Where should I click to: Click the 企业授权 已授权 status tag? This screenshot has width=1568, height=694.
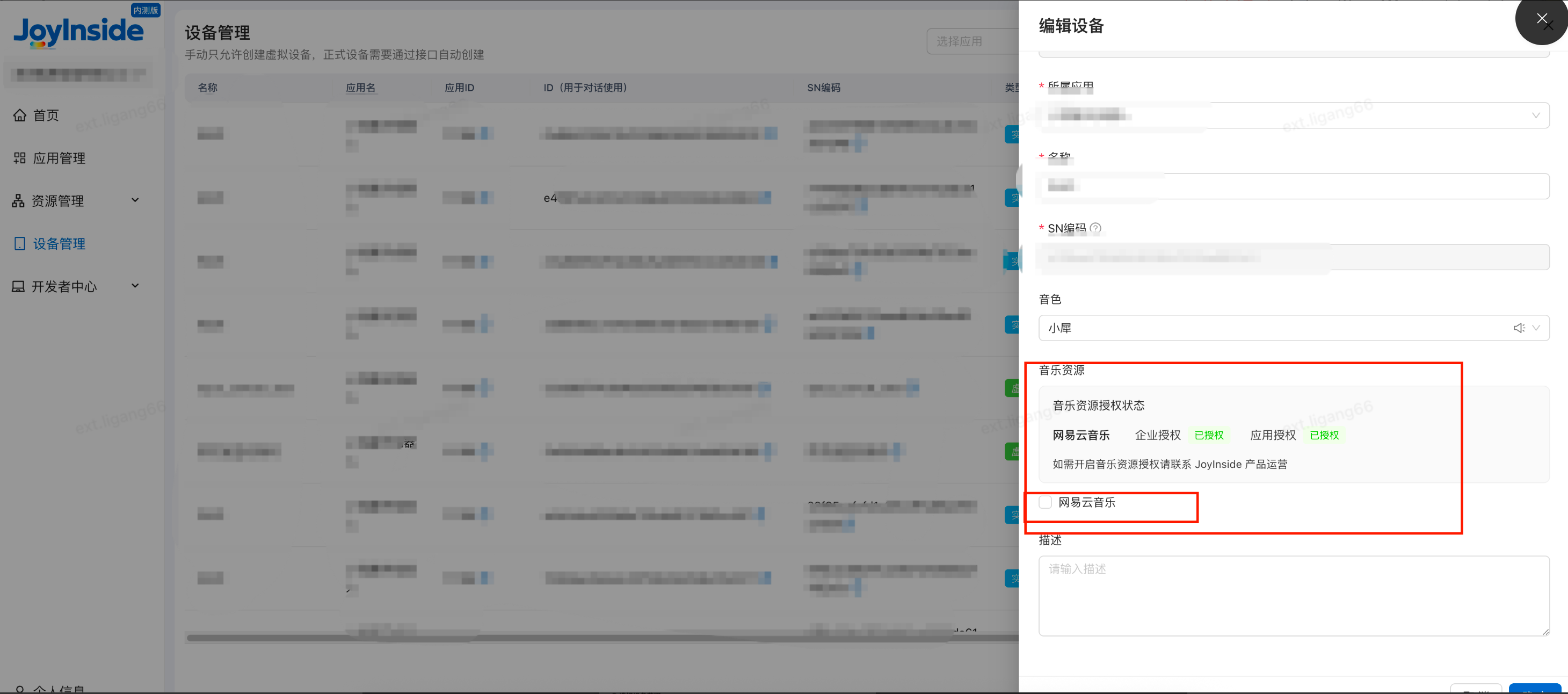point(1209,435)
